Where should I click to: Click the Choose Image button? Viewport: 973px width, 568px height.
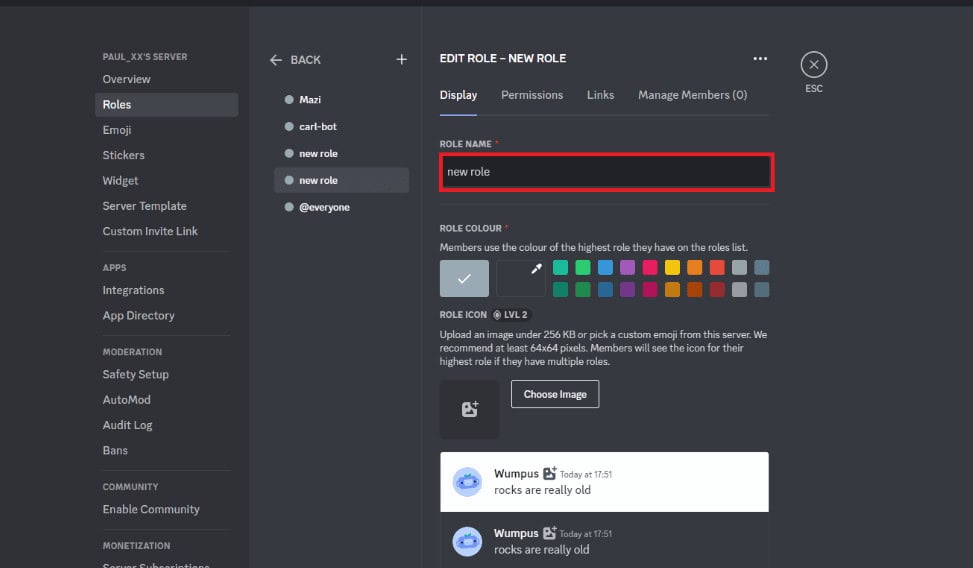pos(555,394)
